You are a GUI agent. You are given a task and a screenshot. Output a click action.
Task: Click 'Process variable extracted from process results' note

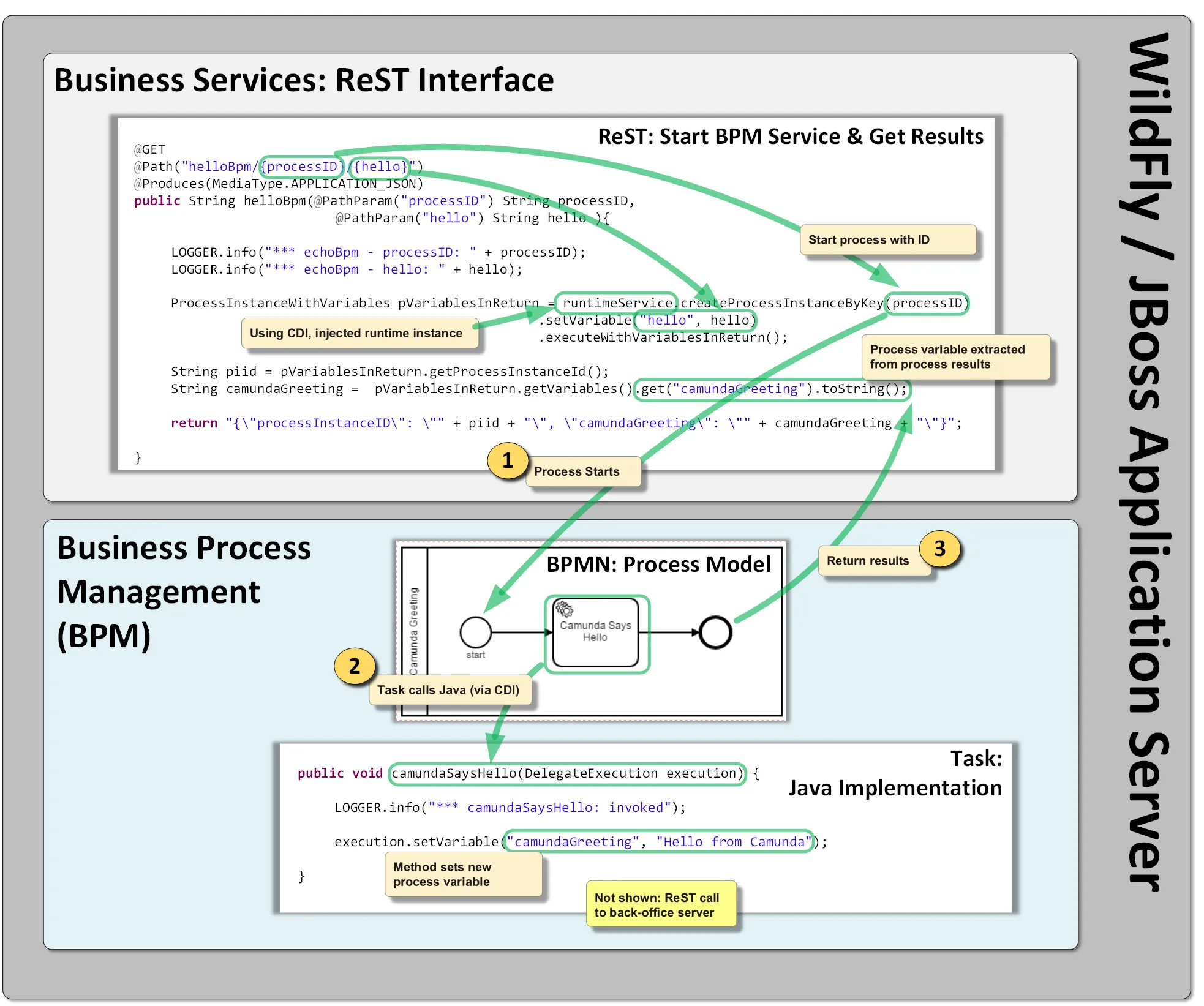point(955,357)
